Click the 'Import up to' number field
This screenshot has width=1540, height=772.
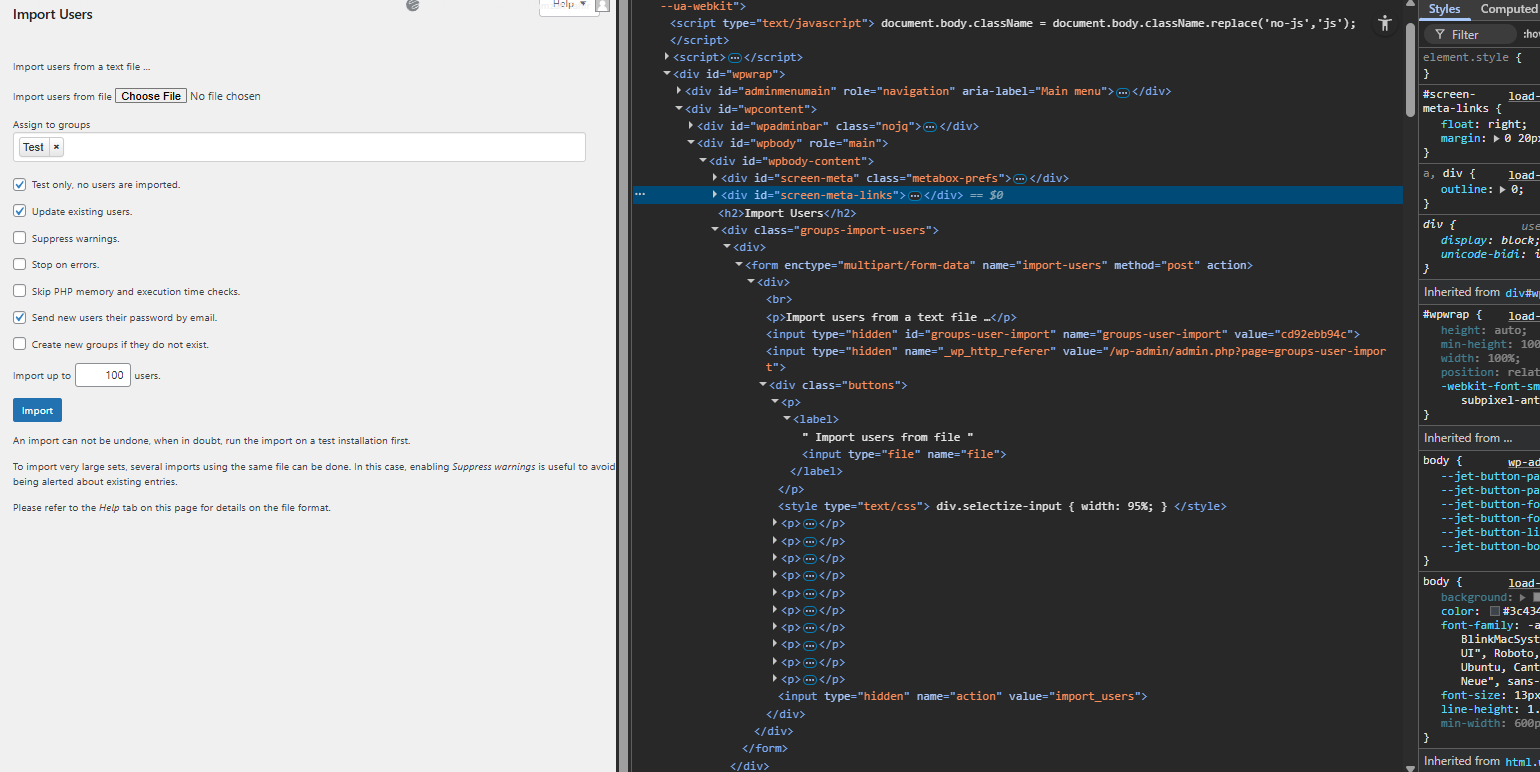pyautogui.click(x=103, y=377)
